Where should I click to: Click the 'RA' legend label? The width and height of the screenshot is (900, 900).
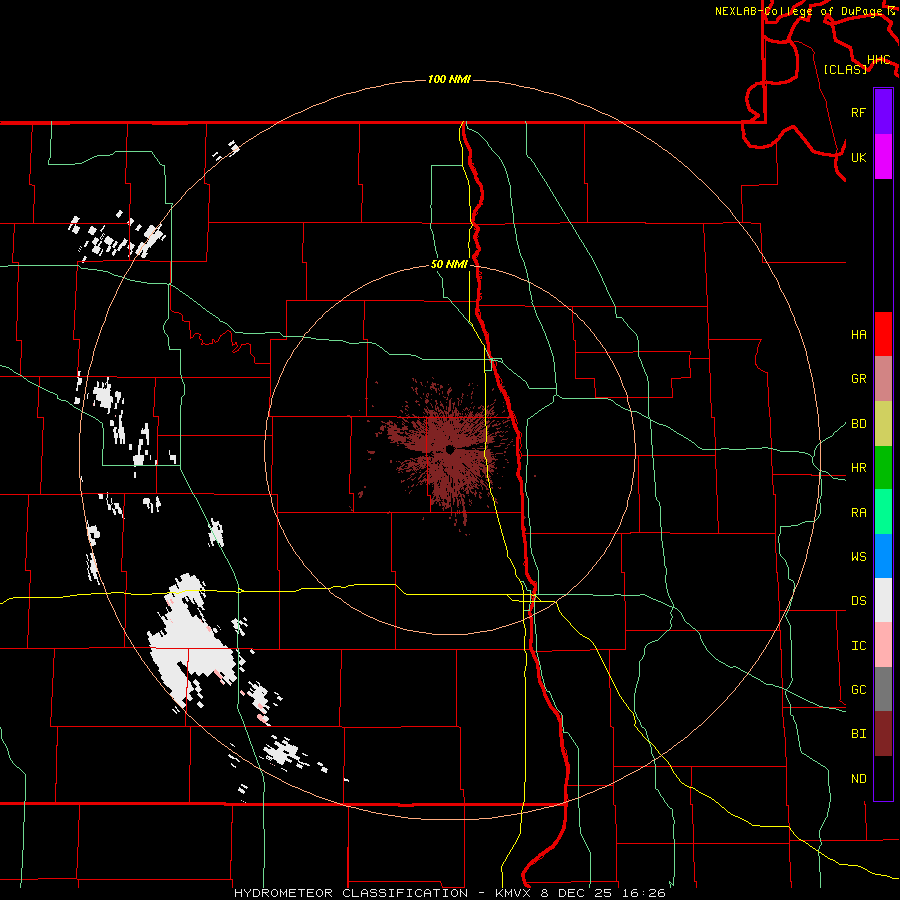[858, 513]
